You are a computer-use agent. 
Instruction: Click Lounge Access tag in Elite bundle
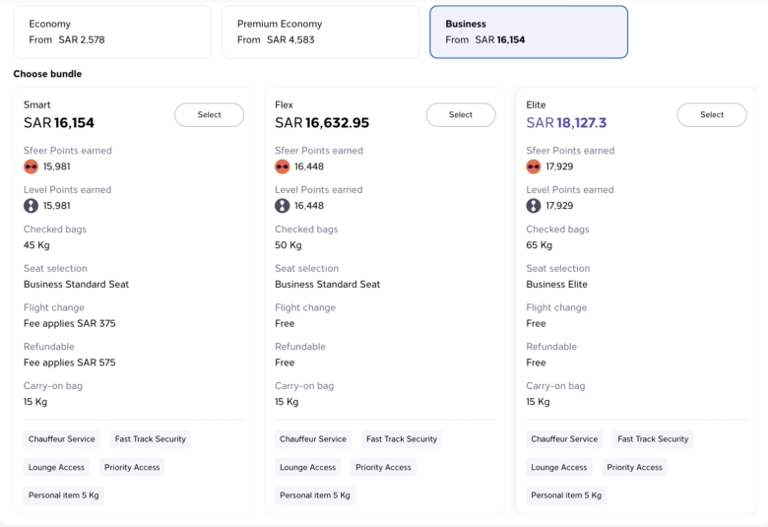pyautogui.click(x=559, y=467)
